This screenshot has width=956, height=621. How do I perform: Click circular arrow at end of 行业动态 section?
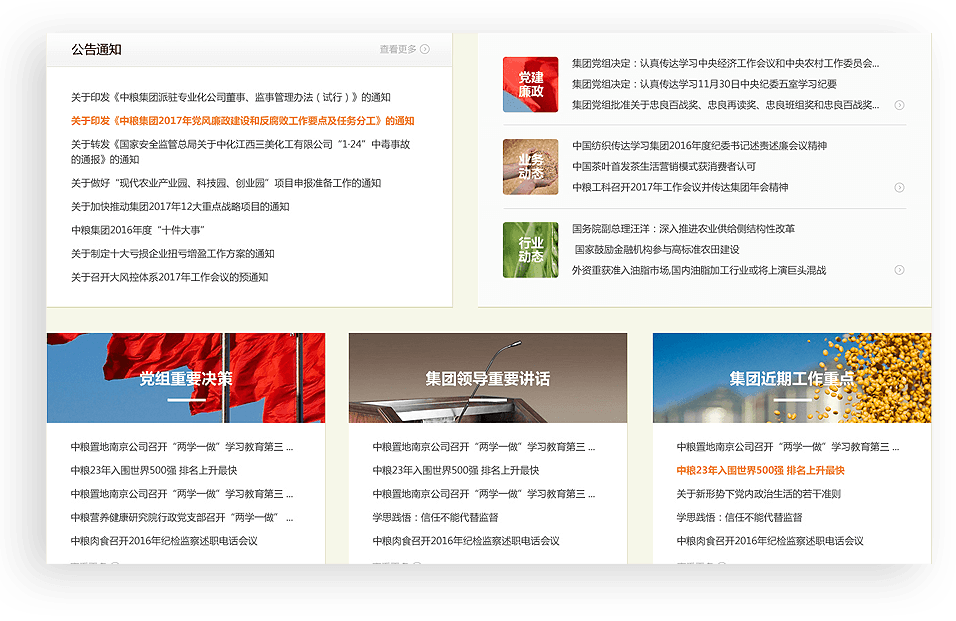point(899,270)
